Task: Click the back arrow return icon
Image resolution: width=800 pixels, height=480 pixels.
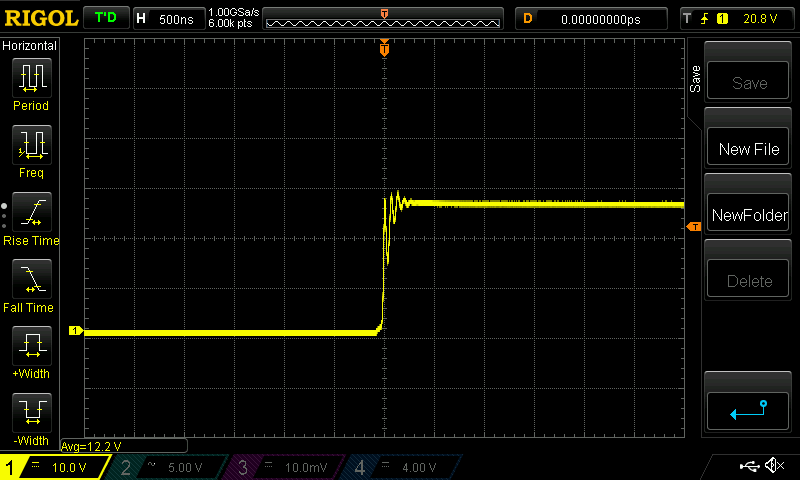Action: [x=749, y=409]
